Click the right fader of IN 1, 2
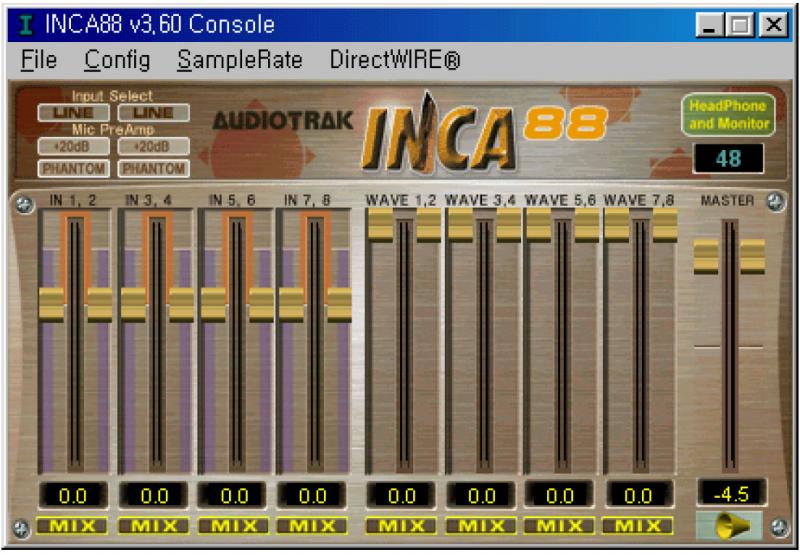 (x=99, y=305)
